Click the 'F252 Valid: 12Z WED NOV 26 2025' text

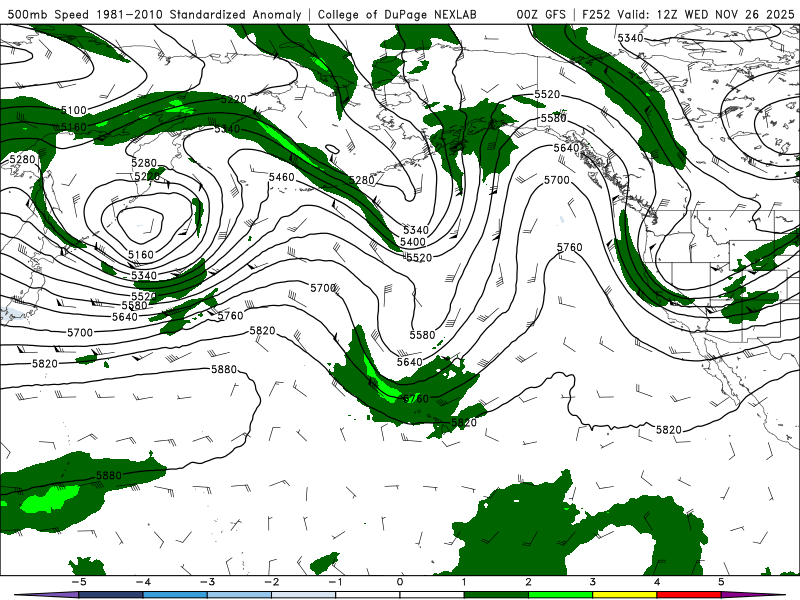[688, 14]
